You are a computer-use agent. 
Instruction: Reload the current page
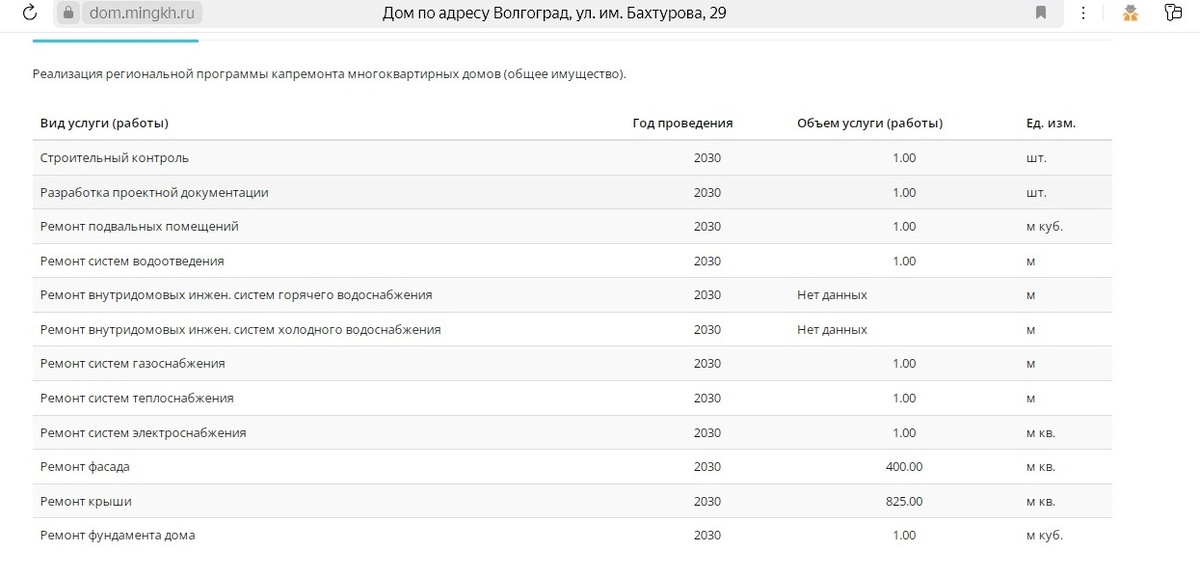tap(28, 13)
